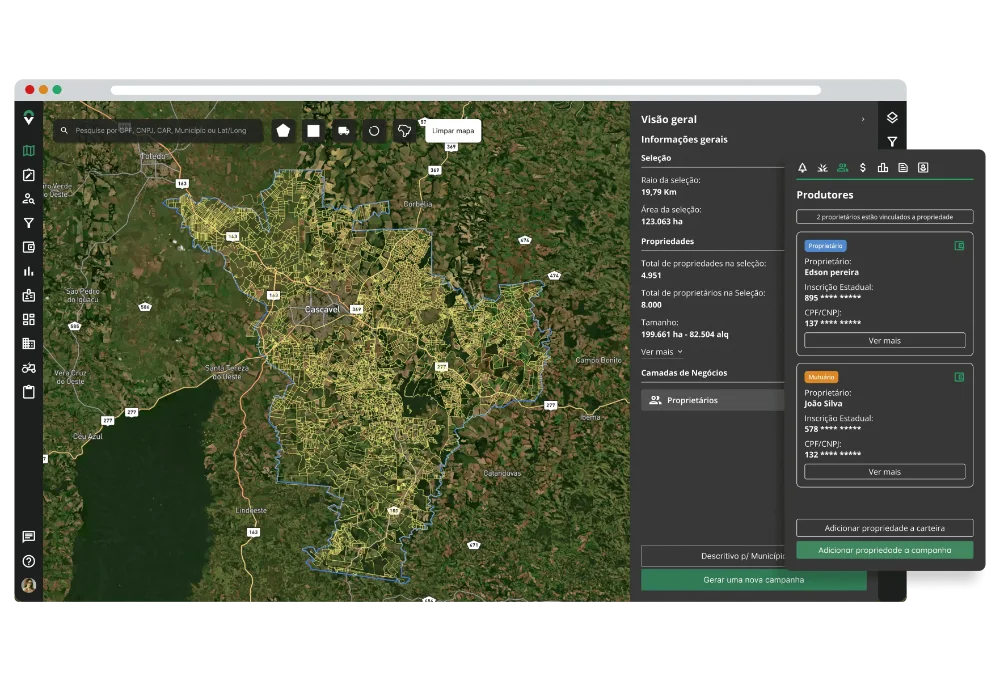Click wallet icon on Edson pereira card
The width and height of the screenshot is (1000, 681).
click(x=959, y=245)
